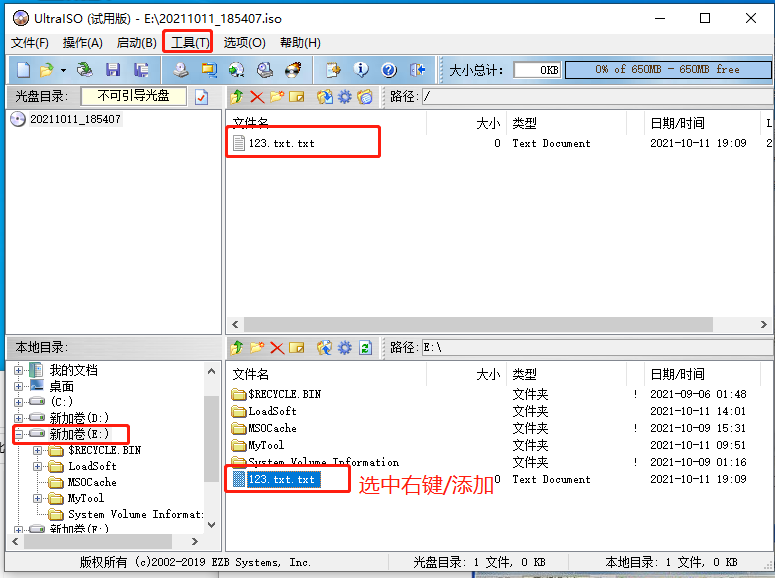This screenshot has width=775, height=578.
Task: Expand the 我的文档 tree node
Action: (x=18, y=370)
